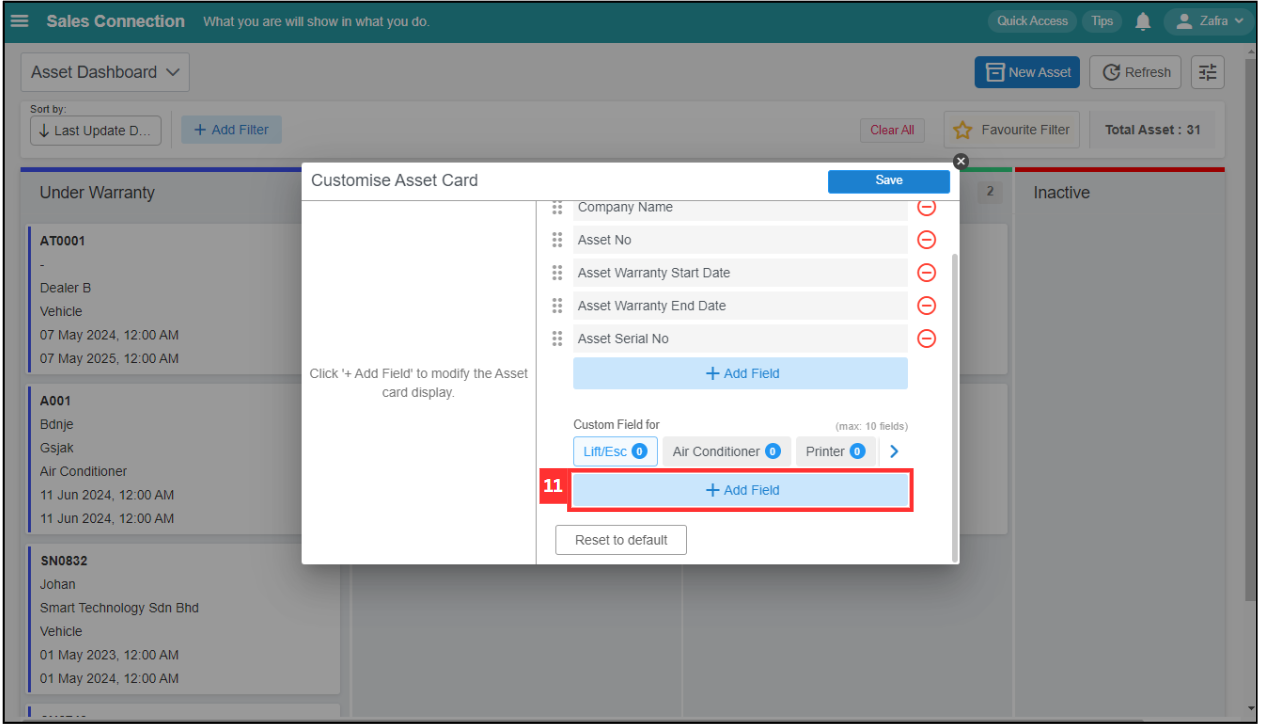Click the Under Warranty column header
Image resolution: width=1262 pixels, height=727 pixels.
[97, 193]
